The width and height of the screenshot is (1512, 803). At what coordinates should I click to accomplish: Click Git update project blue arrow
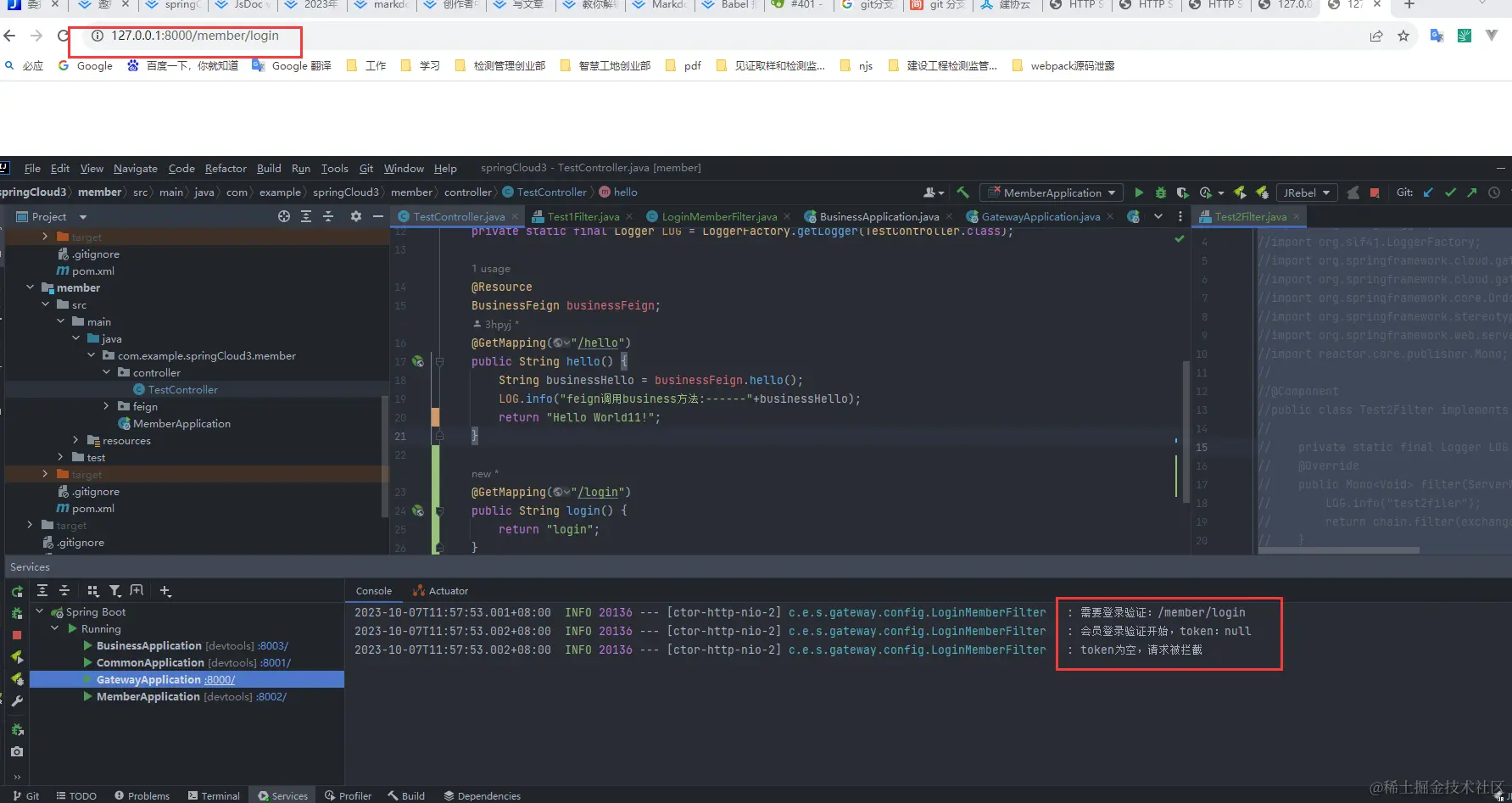pyautogui.click(x=1428, y=192)
